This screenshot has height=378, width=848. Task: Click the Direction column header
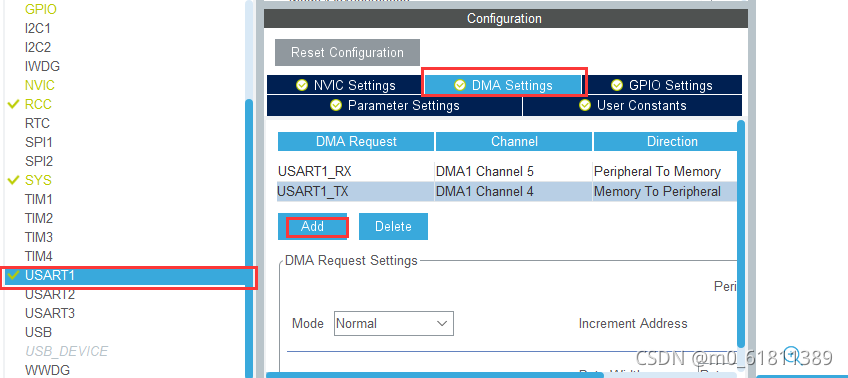pos(666,142)
